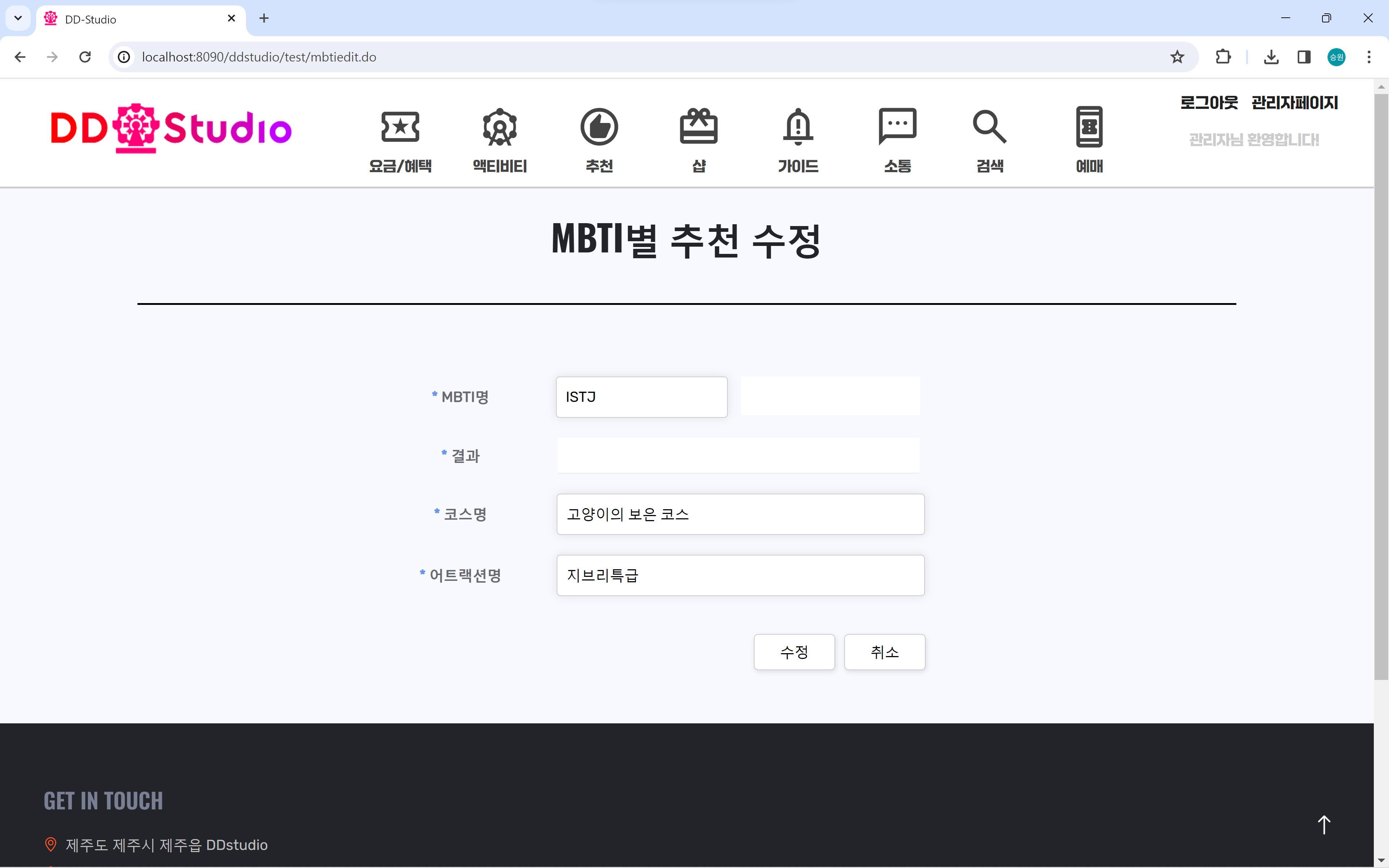1389x868 pixels.
Task: Click the scroll-to-top arrow icon
Action: click(x=1324, y=824)
